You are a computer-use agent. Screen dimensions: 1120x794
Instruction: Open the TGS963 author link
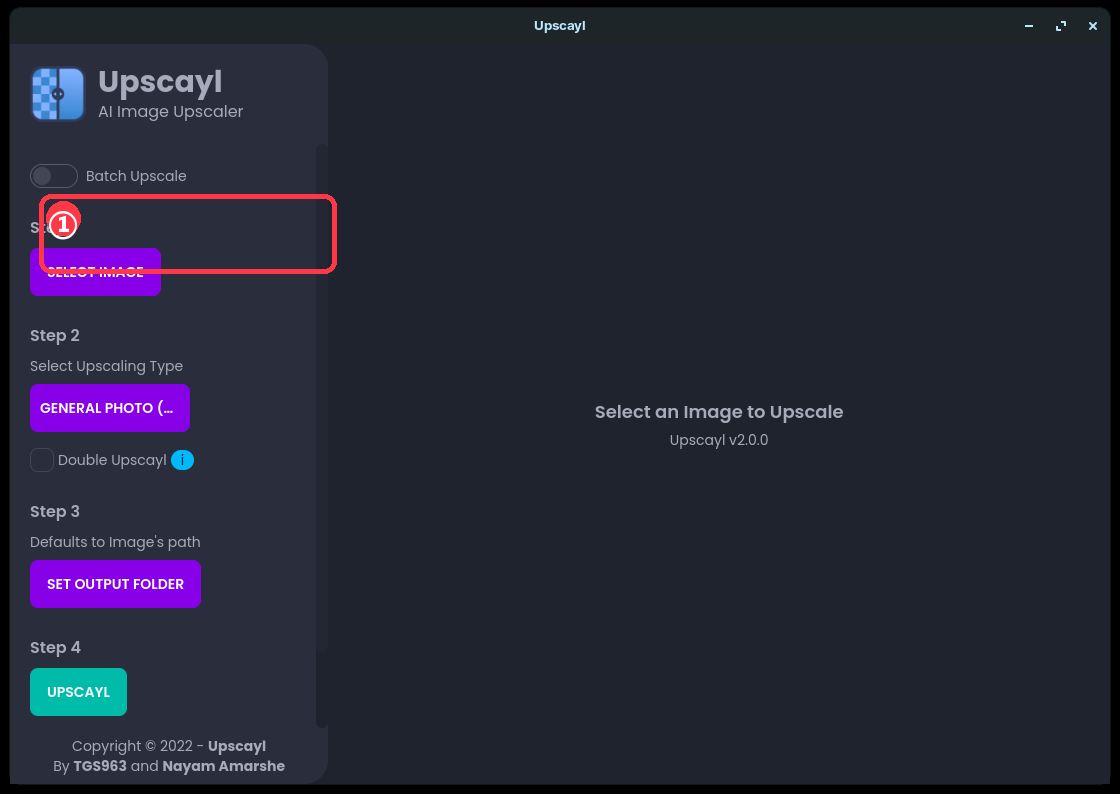100,766
